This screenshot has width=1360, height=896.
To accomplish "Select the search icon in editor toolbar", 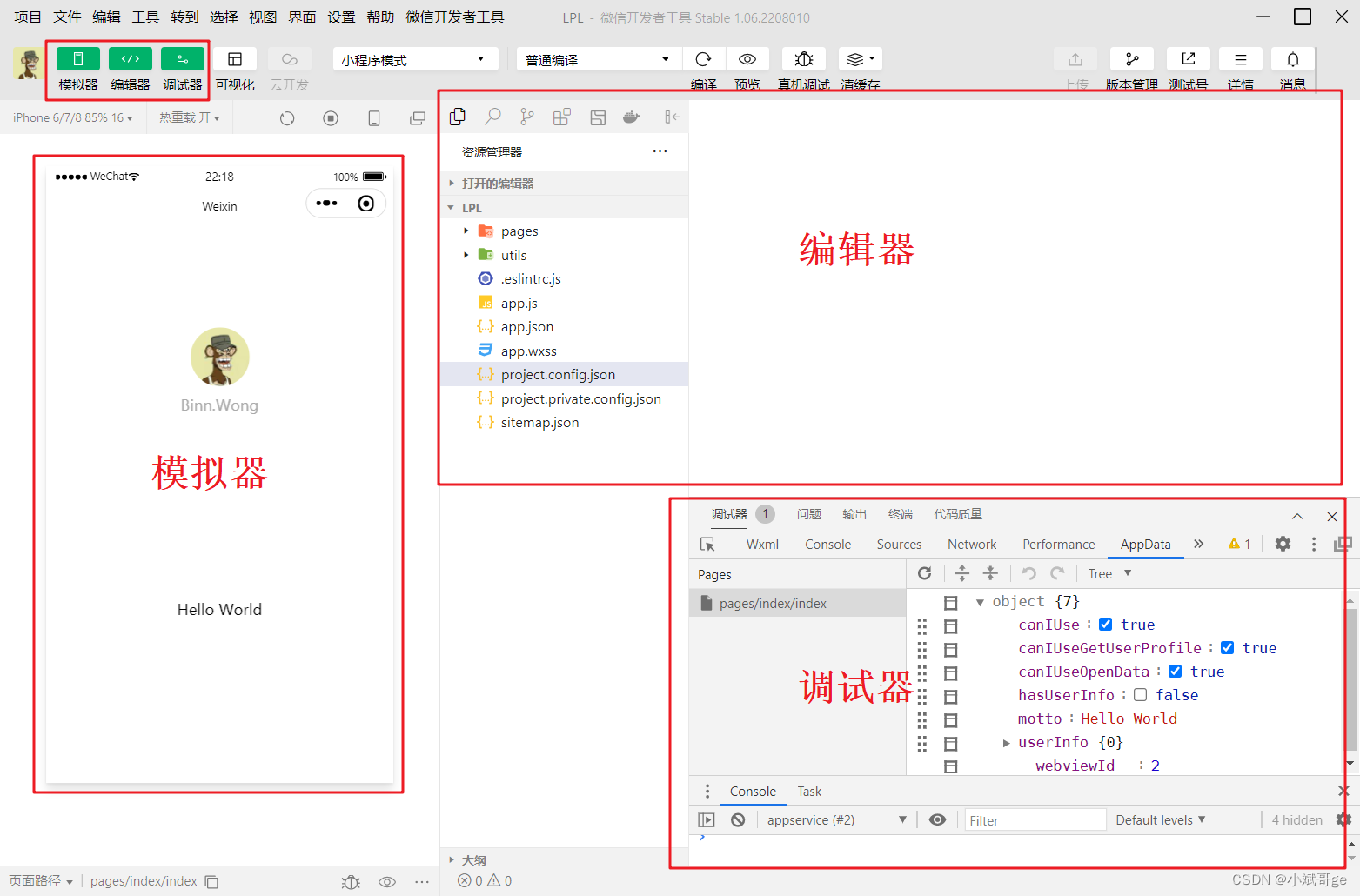I will 492,116.
